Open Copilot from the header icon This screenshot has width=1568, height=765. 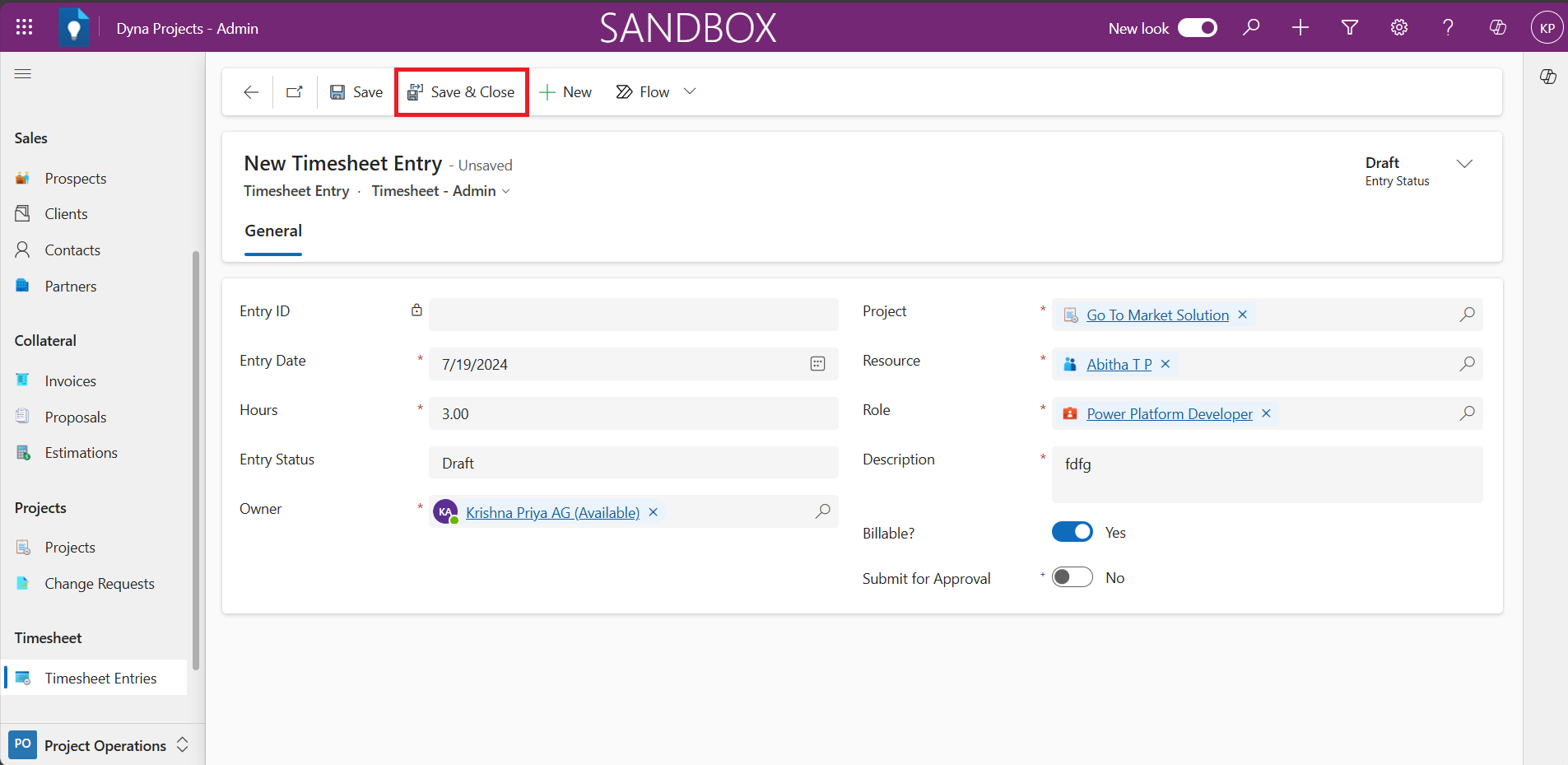pyautogui.click(x=1496, y=27)
